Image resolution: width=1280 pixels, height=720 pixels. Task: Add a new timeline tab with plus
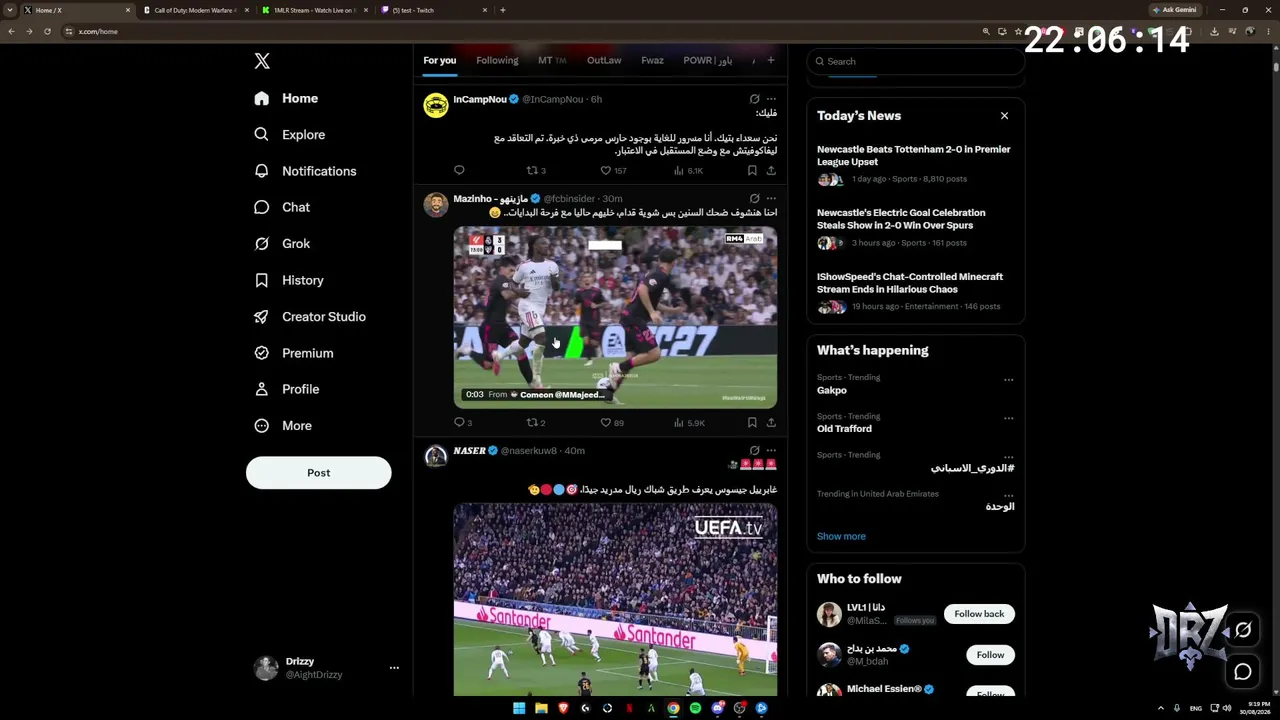(770, 60)
